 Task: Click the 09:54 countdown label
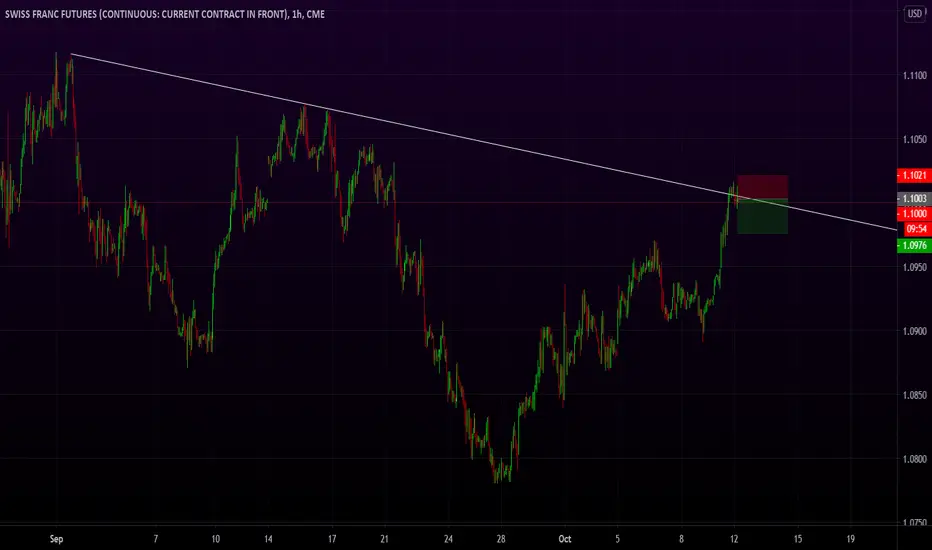[916, 229]
